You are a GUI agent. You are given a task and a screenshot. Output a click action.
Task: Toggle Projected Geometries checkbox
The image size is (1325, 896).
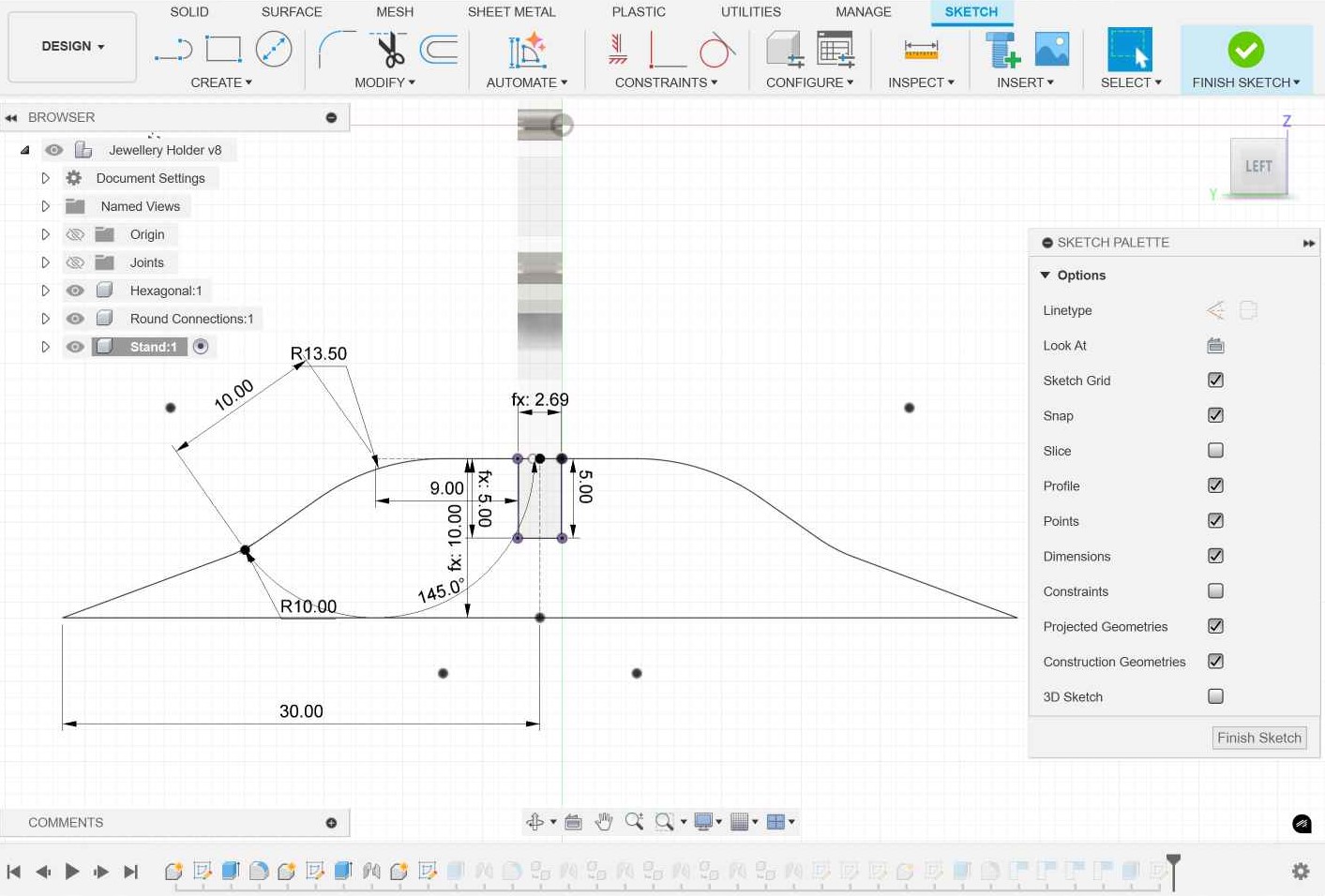click(x=1215, y=626)
